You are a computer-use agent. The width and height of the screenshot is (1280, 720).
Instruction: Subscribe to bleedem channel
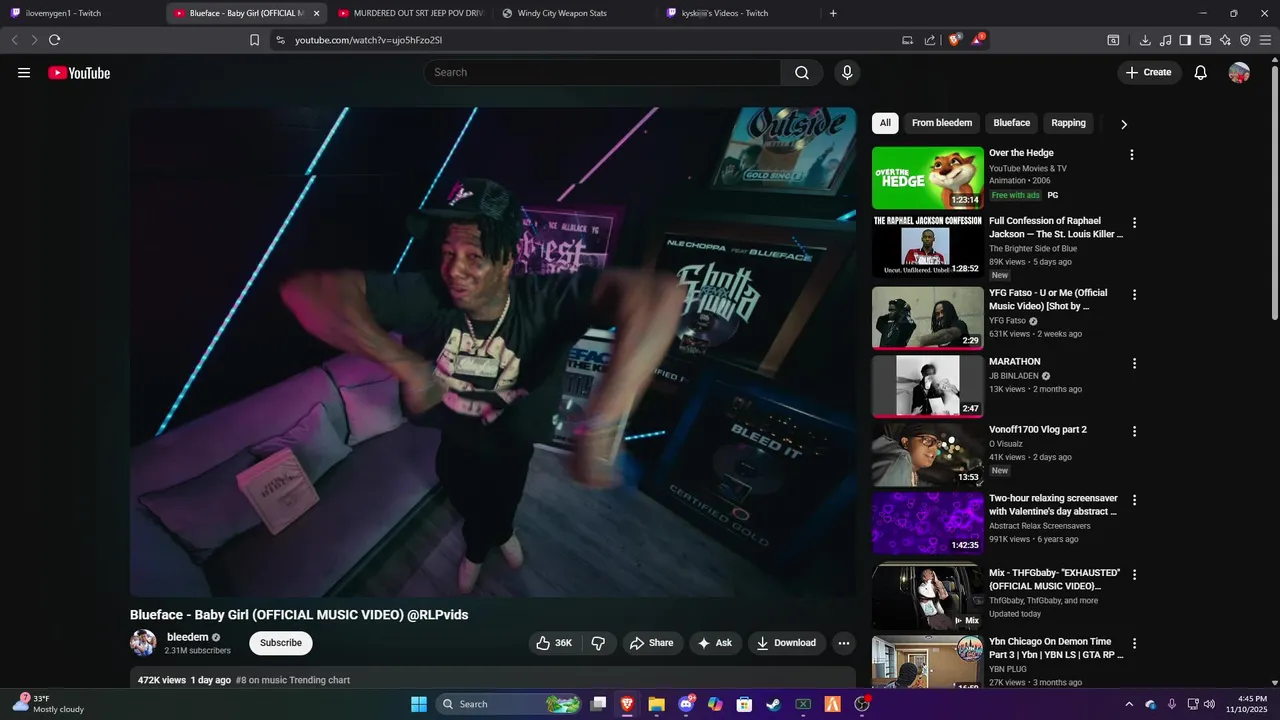(x=281, y=643)
